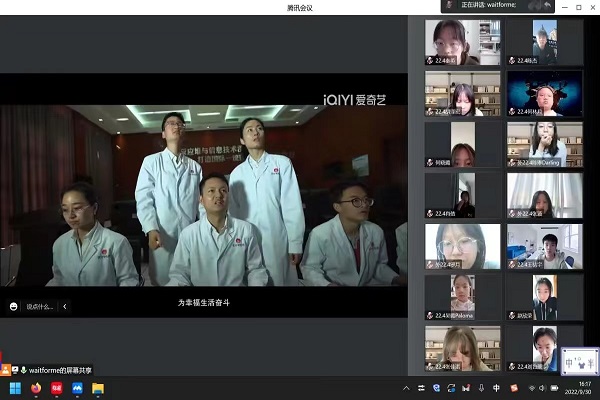Open File Explorer from the taskbar
Viewport: 600px width, 400px height.
98,388
